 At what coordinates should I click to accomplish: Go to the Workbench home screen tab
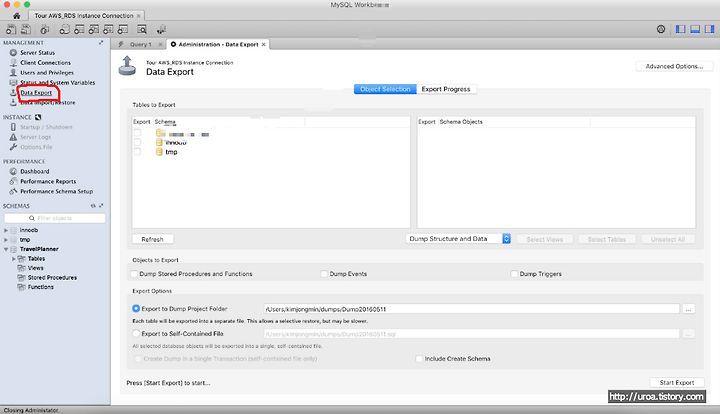tap(17, 16)
